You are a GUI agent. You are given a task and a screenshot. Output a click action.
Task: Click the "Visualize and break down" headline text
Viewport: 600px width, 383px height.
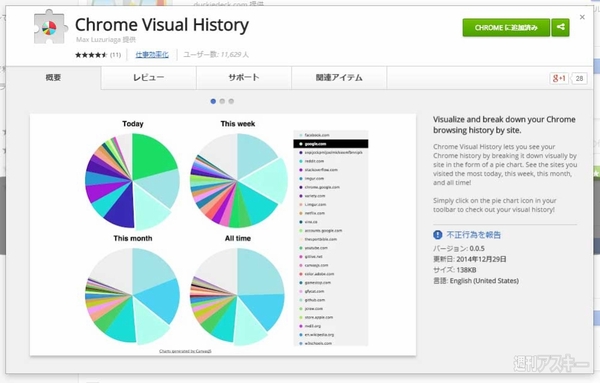point(504,125)
